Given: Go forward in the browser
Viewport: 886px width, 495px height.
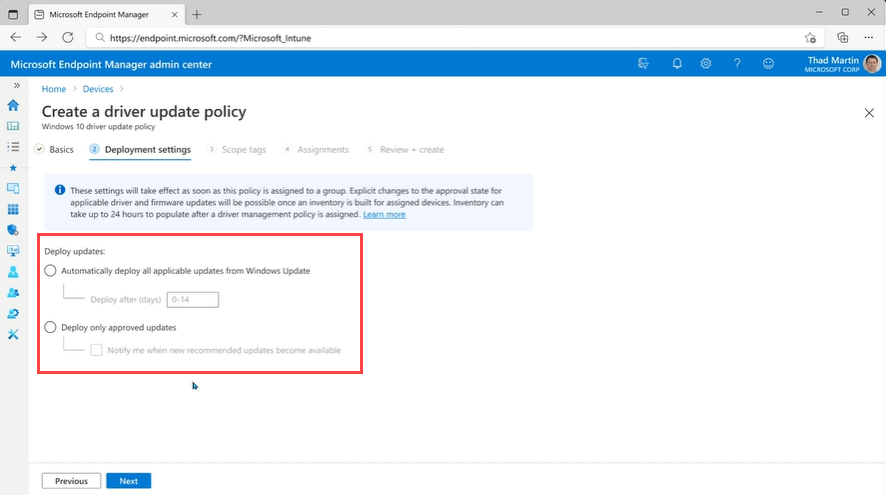Looking at the screenshot, I should (x=42, y=37).
